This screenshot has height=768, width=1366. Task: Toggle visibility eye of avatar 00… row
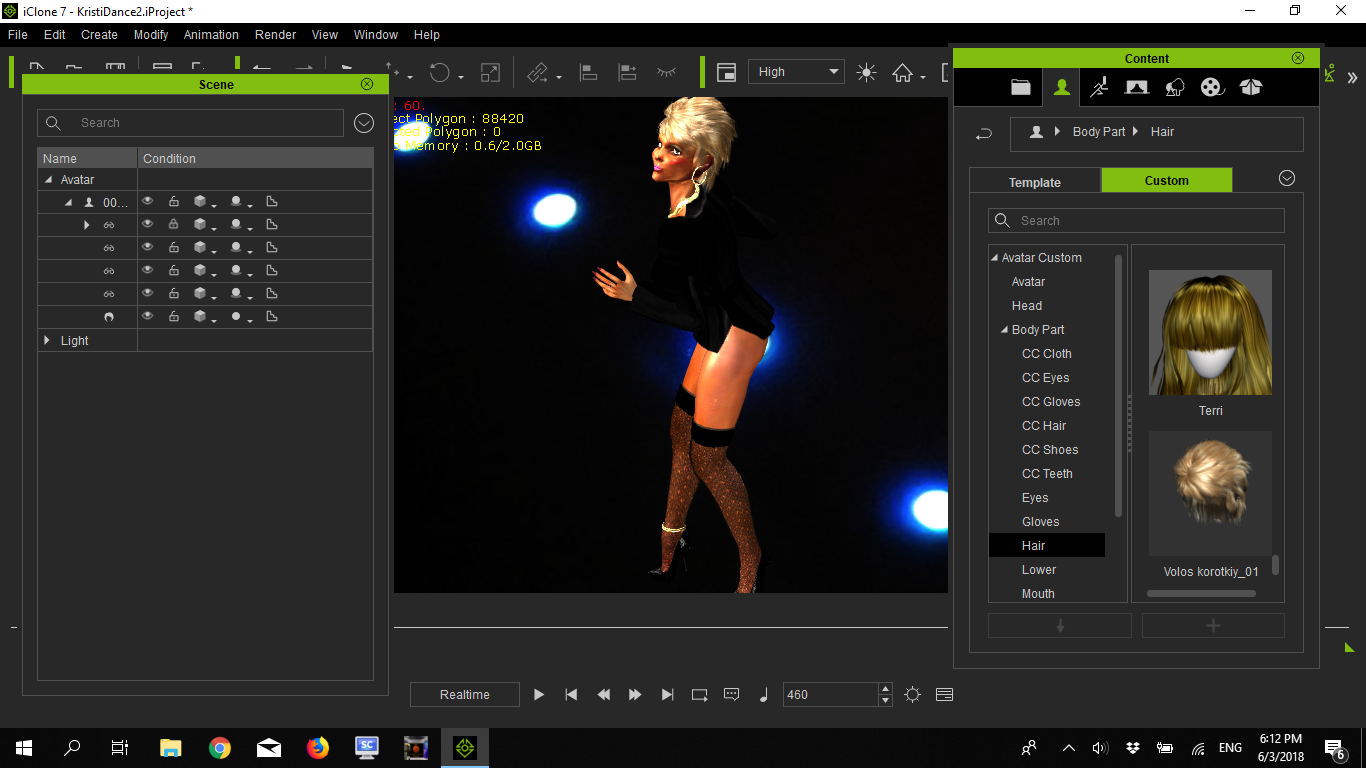point(148,201)
